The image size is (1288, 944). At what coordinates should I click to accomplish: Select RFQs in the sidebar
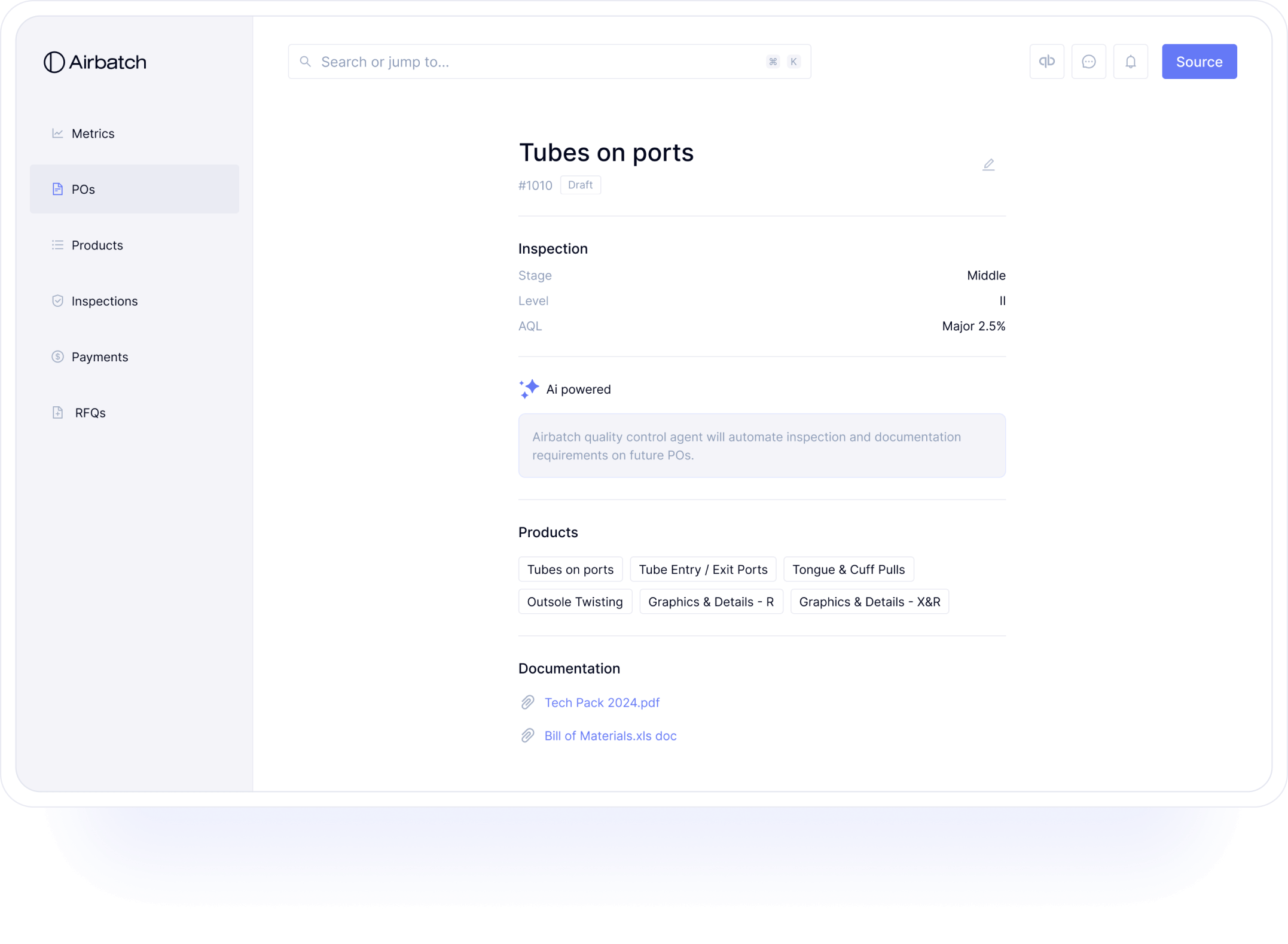tap(90, 413)
